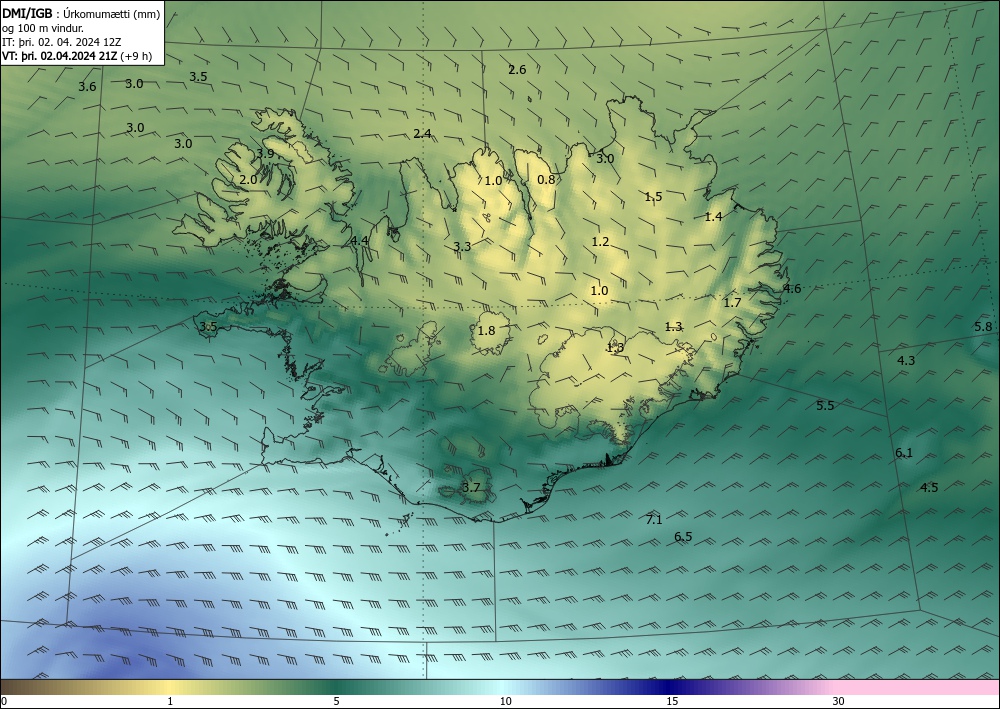Click the map value 1.4

point(713,217)
